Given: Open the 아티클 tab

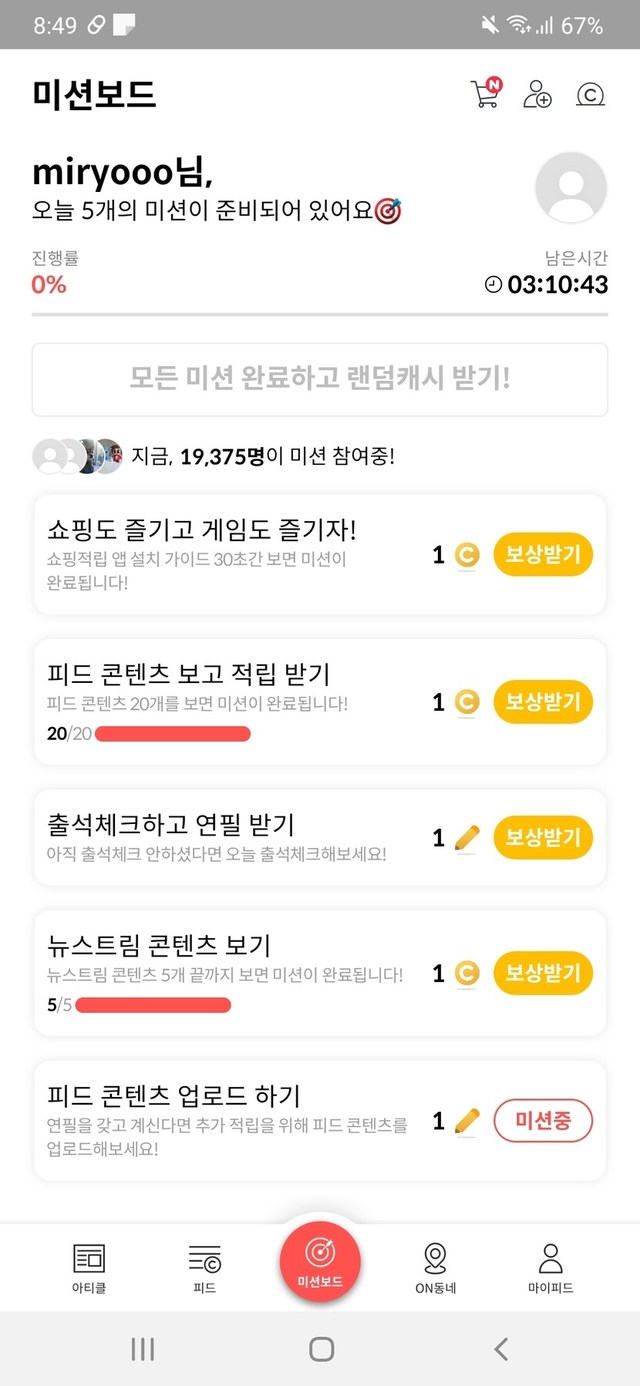Looking at the screenshot, I should pyautogui.click(x=89, y=1268).
